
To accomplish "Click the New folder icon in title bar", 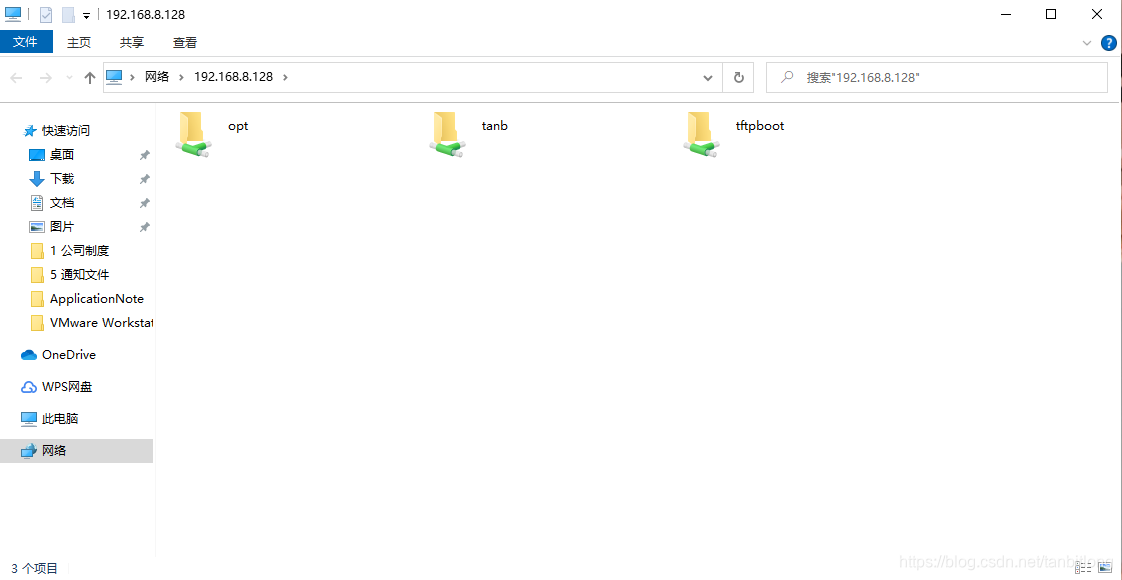I will click(68, 14).
